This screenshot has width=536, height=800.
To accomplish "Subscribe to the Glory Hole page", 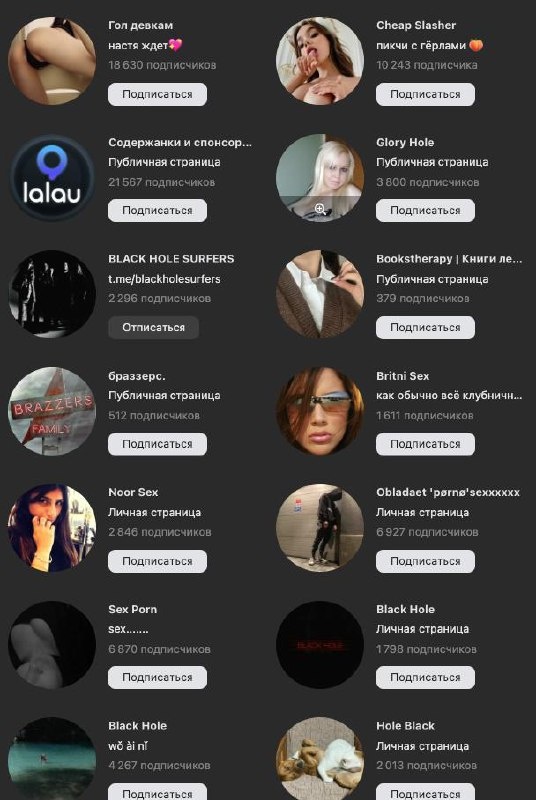I will (x=425, y=211).
